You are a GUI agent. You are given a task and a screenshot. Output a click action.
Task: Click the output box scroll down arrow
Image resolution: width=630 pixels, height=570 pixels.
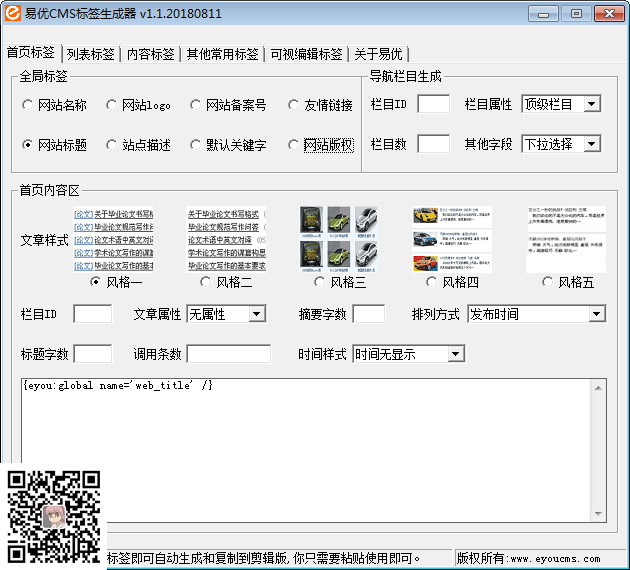[x=598, y=513]
